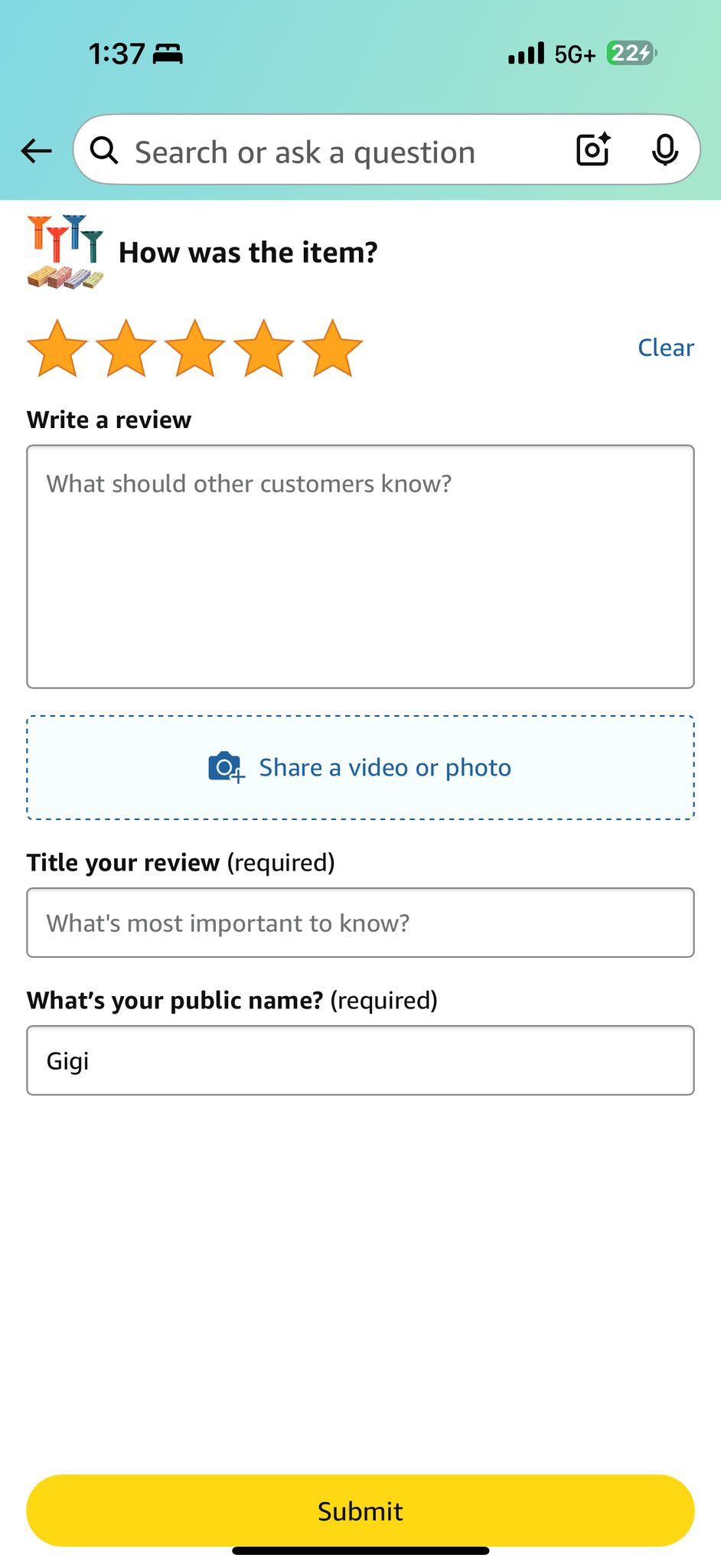The width and height of the screenshot is (721, 1568).
Task: Select the third rating star
Action: [195, 349]
